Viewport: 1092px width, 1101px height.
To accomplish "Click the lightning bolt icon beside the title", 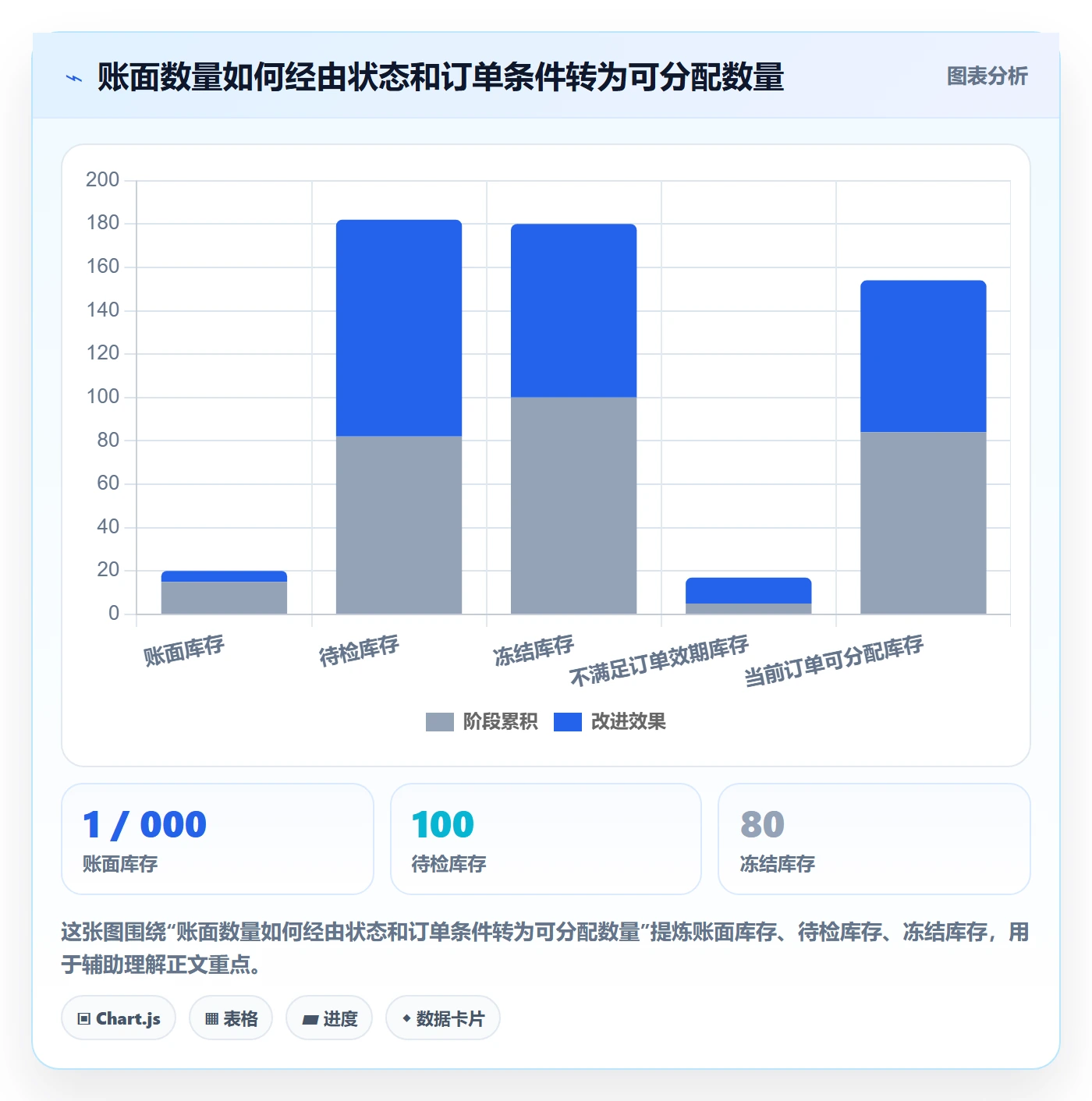I will coord(74,78).
